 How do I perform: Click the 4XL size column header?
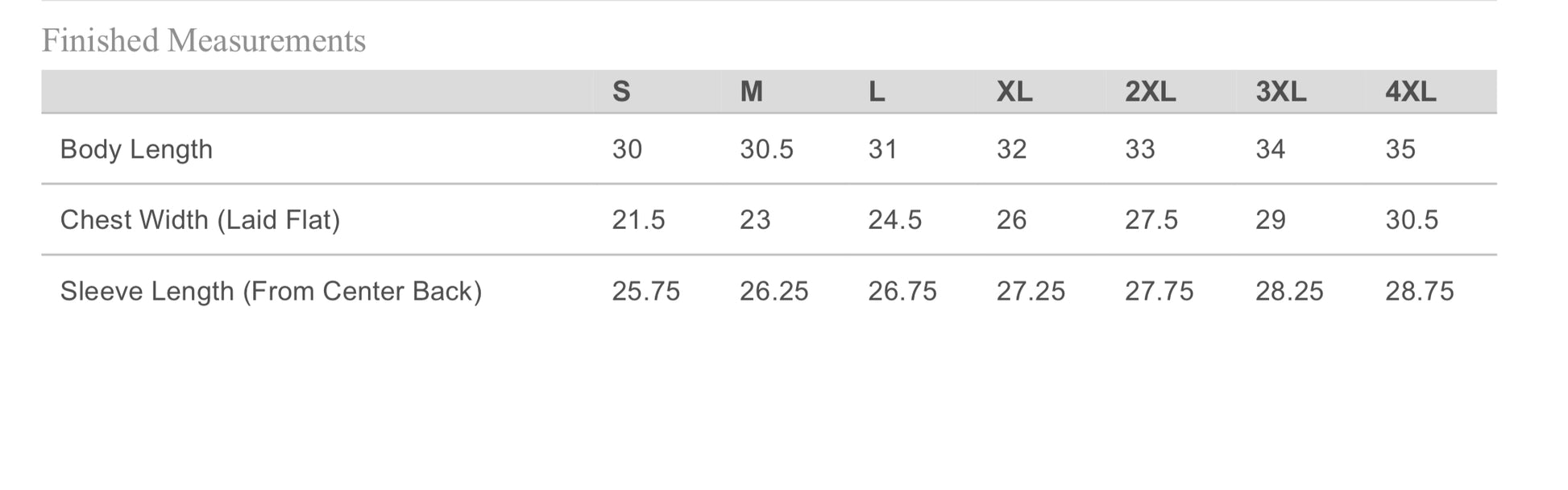coord(1410,92)
